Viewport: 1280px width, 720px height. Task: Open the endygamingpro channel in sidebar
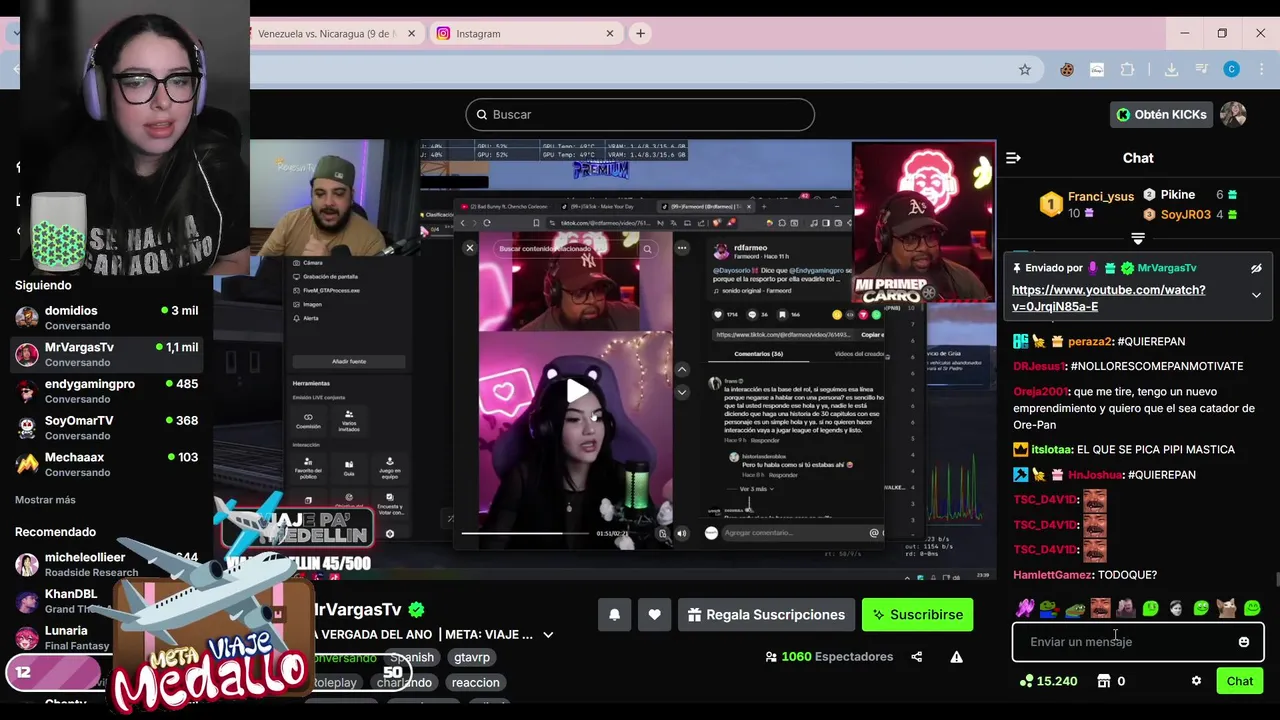coord(107,391)
